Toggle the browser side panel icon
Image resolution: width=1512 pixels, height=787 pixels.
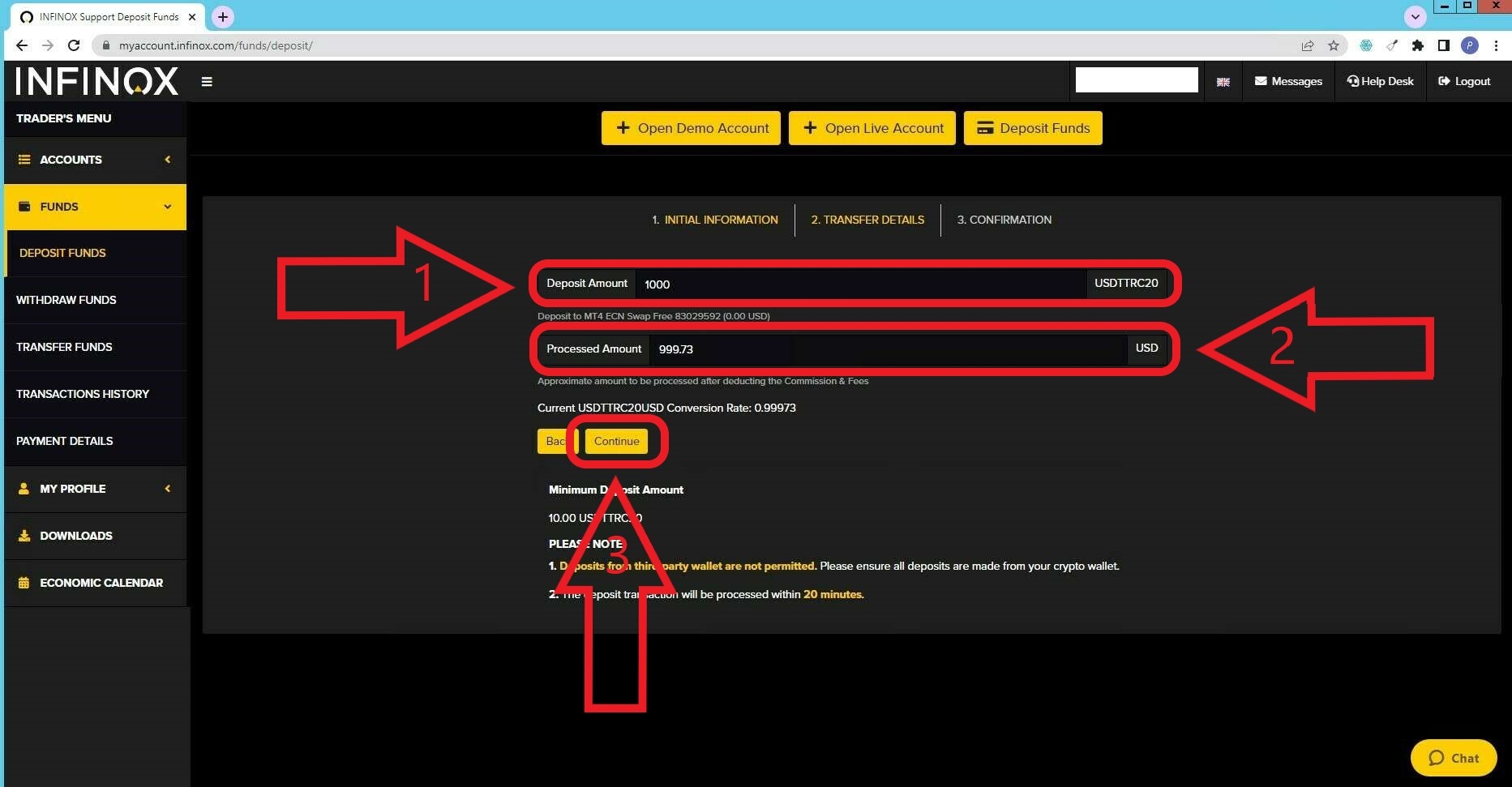1444,45
